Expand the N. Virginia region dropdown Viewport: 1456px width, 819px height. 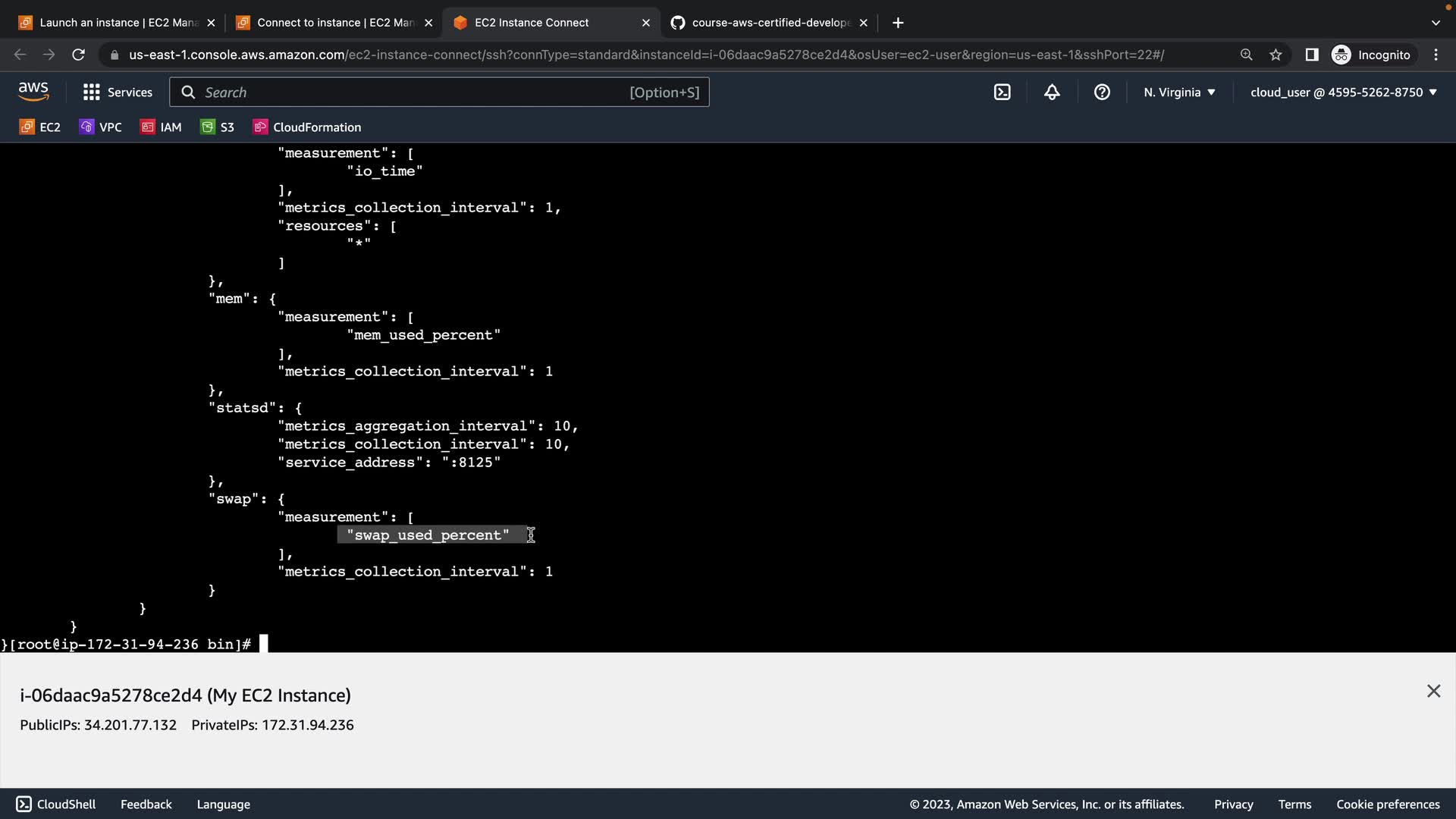tap(1179, 93)
